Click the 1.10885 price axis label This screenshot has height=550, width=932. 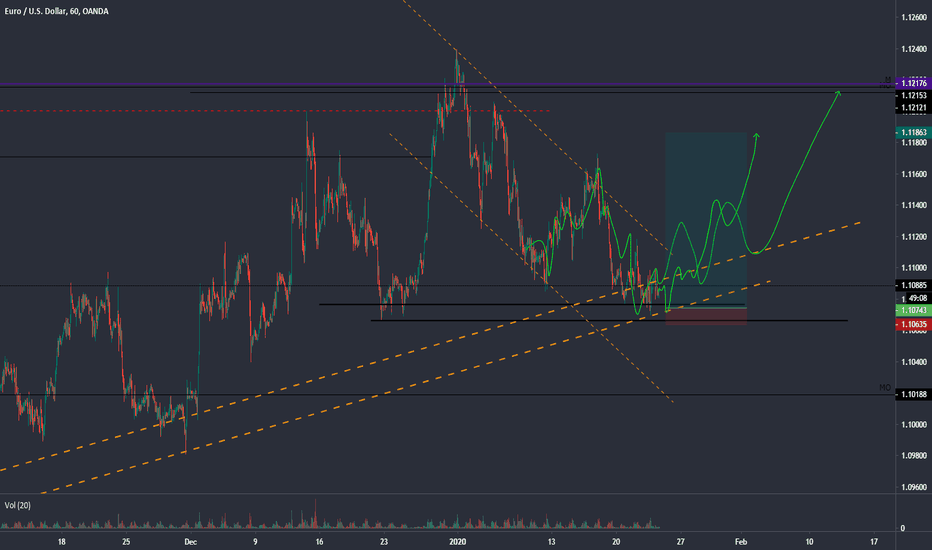[911, 286]
